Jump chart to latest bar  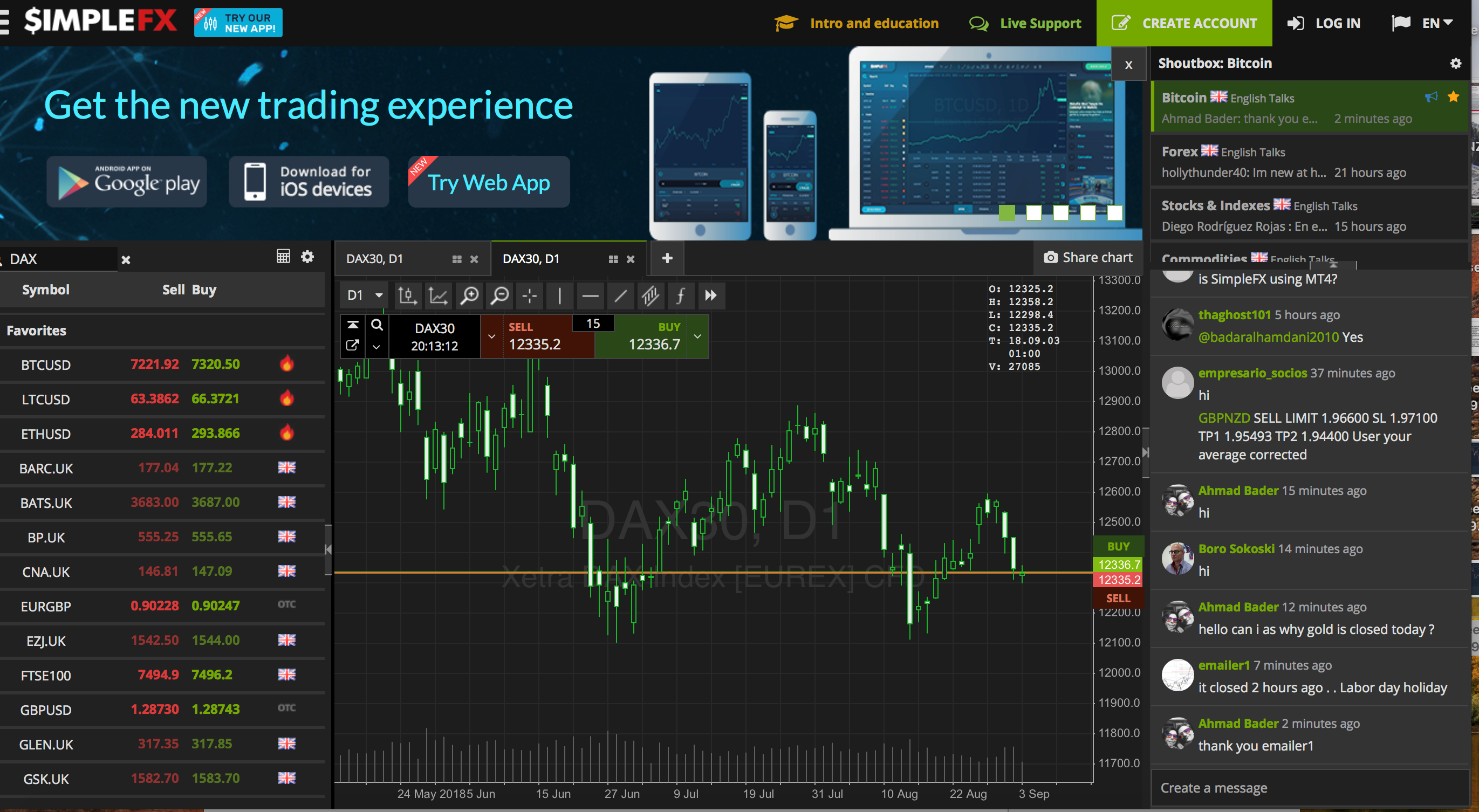(711, 295)
